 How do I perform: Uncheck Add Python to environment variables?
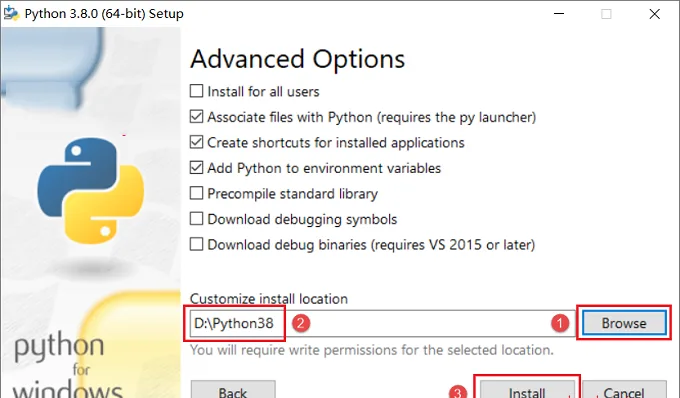tap(196, 168)
